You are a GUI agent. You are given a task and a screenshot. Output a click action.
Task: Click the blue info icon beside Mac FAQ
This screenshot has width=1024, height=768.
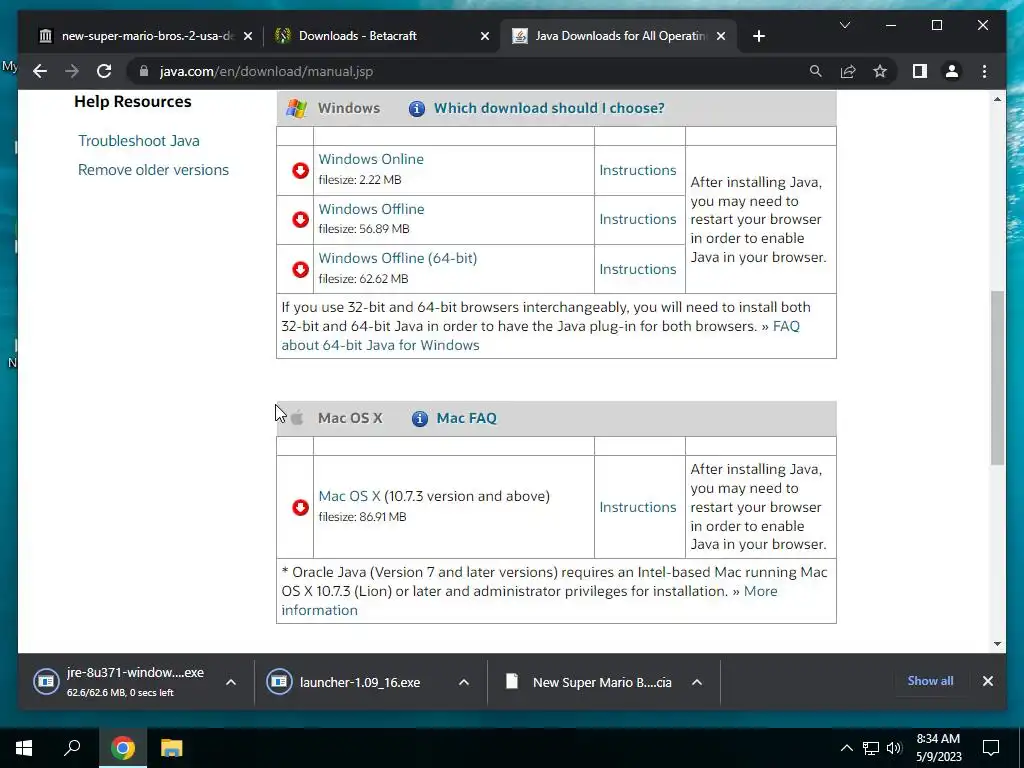click(x=419, y=419)
